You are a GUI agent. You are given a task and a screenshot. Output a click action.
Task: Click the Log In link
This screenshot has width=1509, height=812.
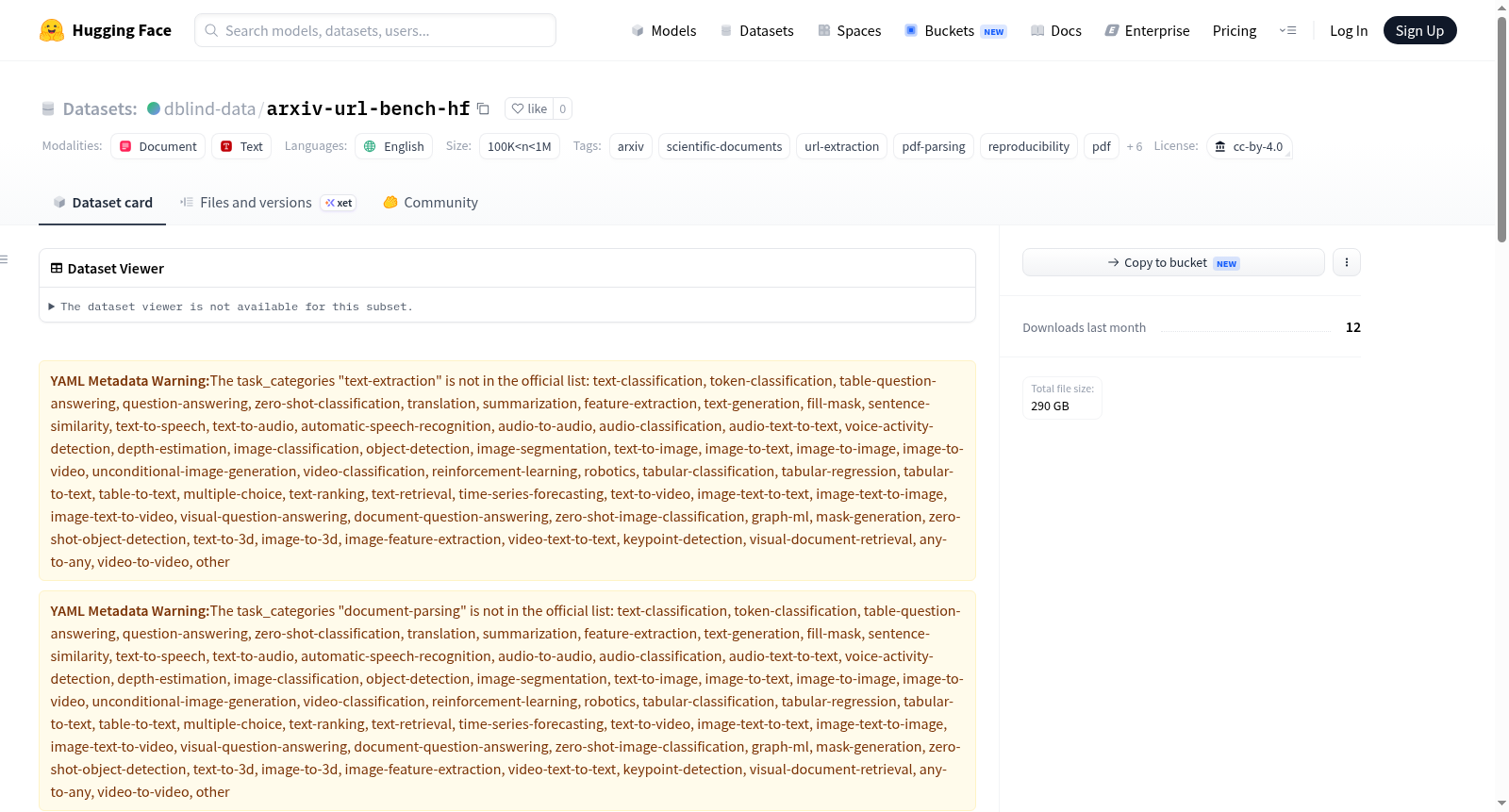coord(1349,30)
